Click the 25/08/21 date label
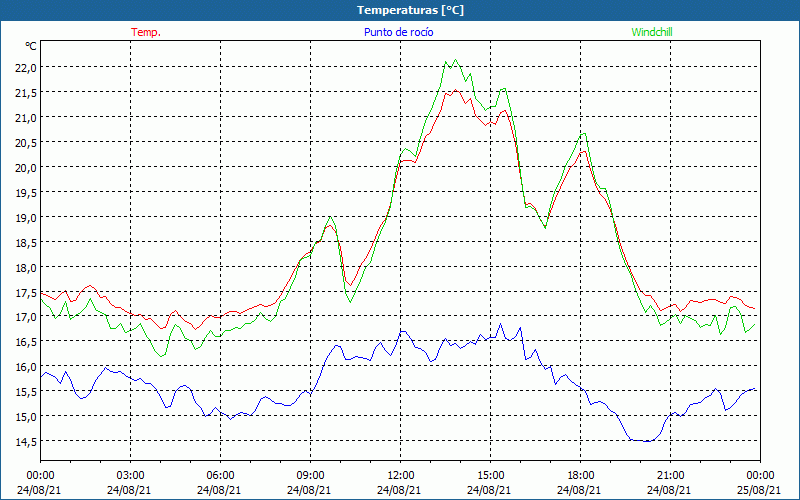The height and width of the screenshot is (500, 800). (x=760, y=490)
